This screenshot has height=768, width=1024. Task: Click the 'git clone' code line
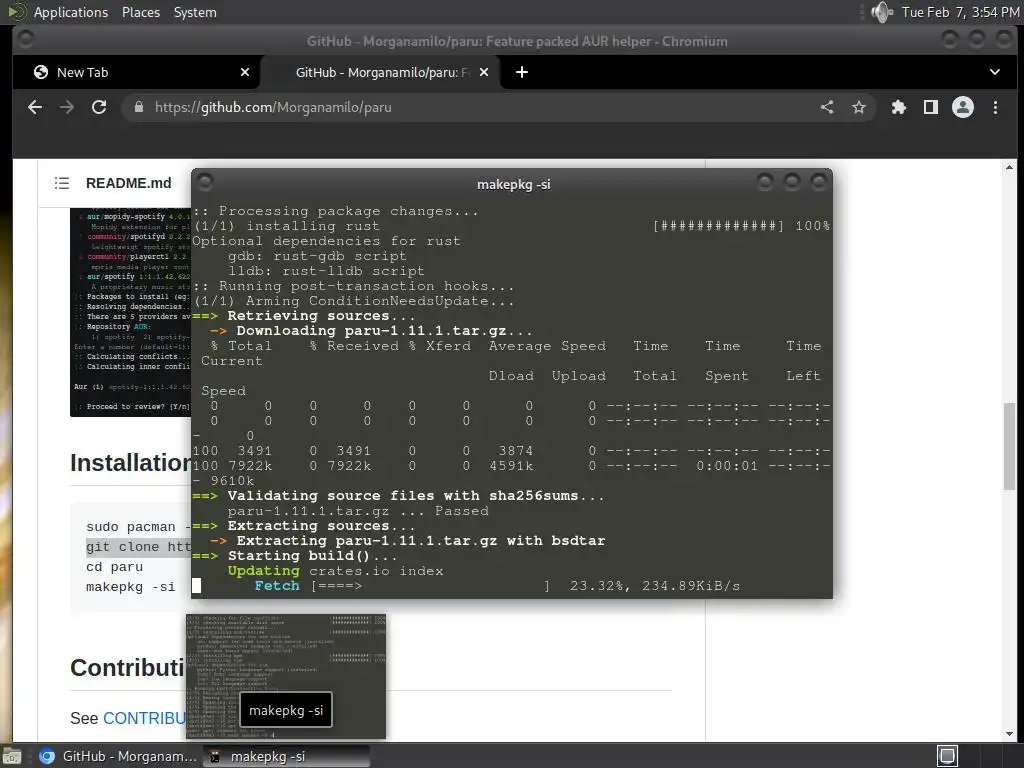point(138,547)
